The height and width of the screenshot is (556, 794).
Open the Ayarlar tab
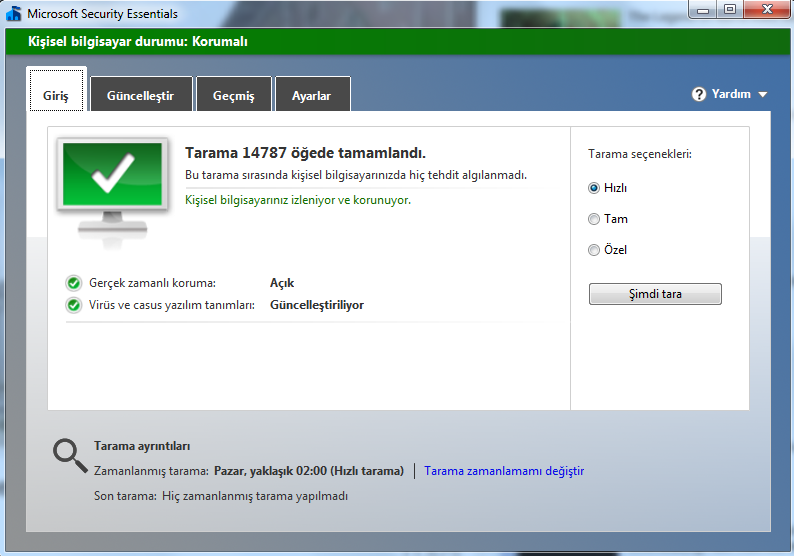pyautogui.click(x=312, y=94)
